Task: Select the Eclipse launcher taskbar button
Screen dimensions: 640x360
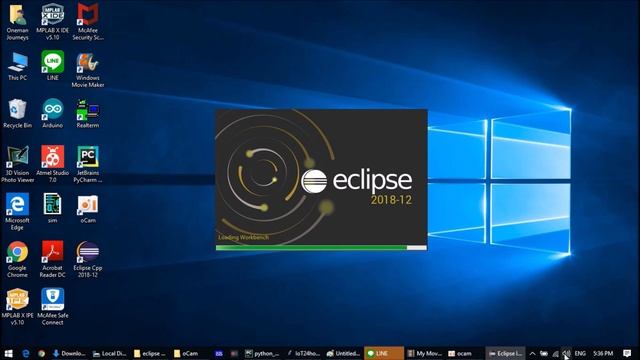Action: point(505,353)
